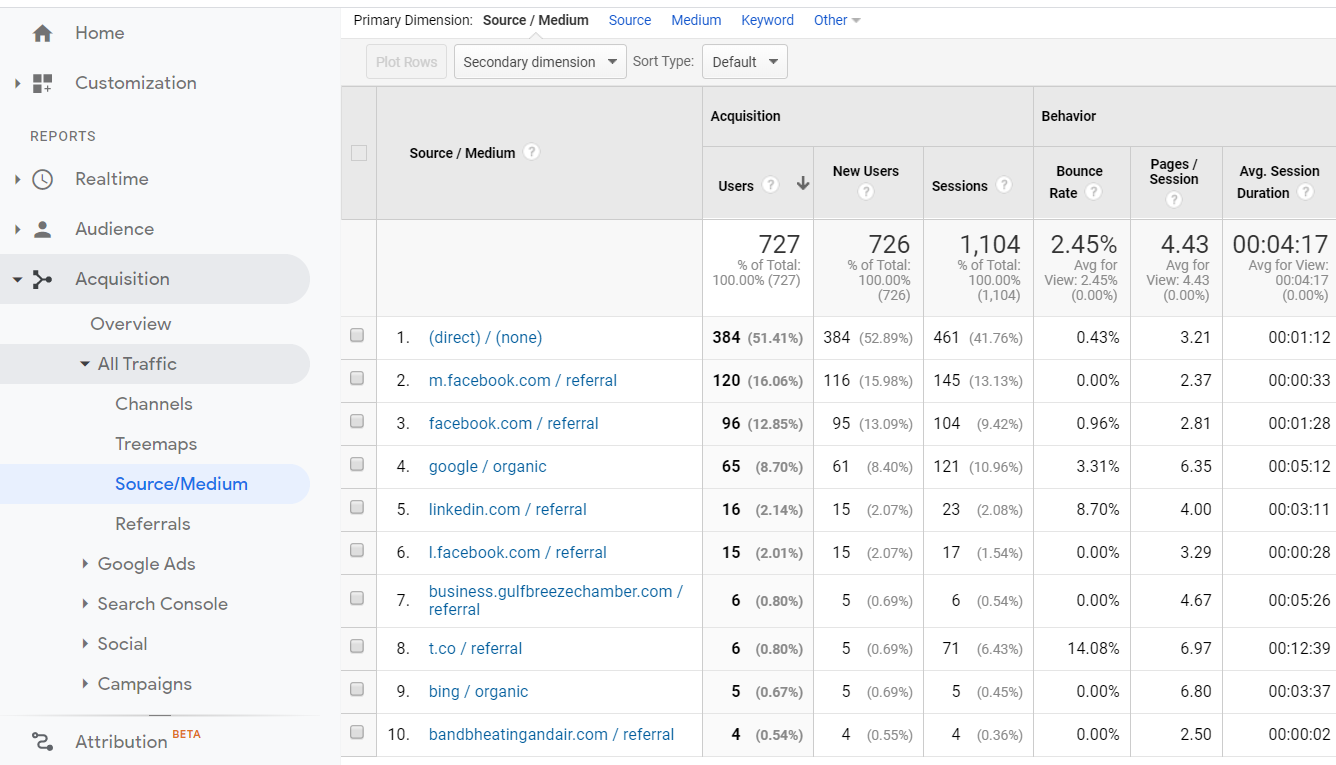This screenshot has width=1336, height=765.
Task: Check the box for m.facebook.com / referral row
Action: coord(357,379)
